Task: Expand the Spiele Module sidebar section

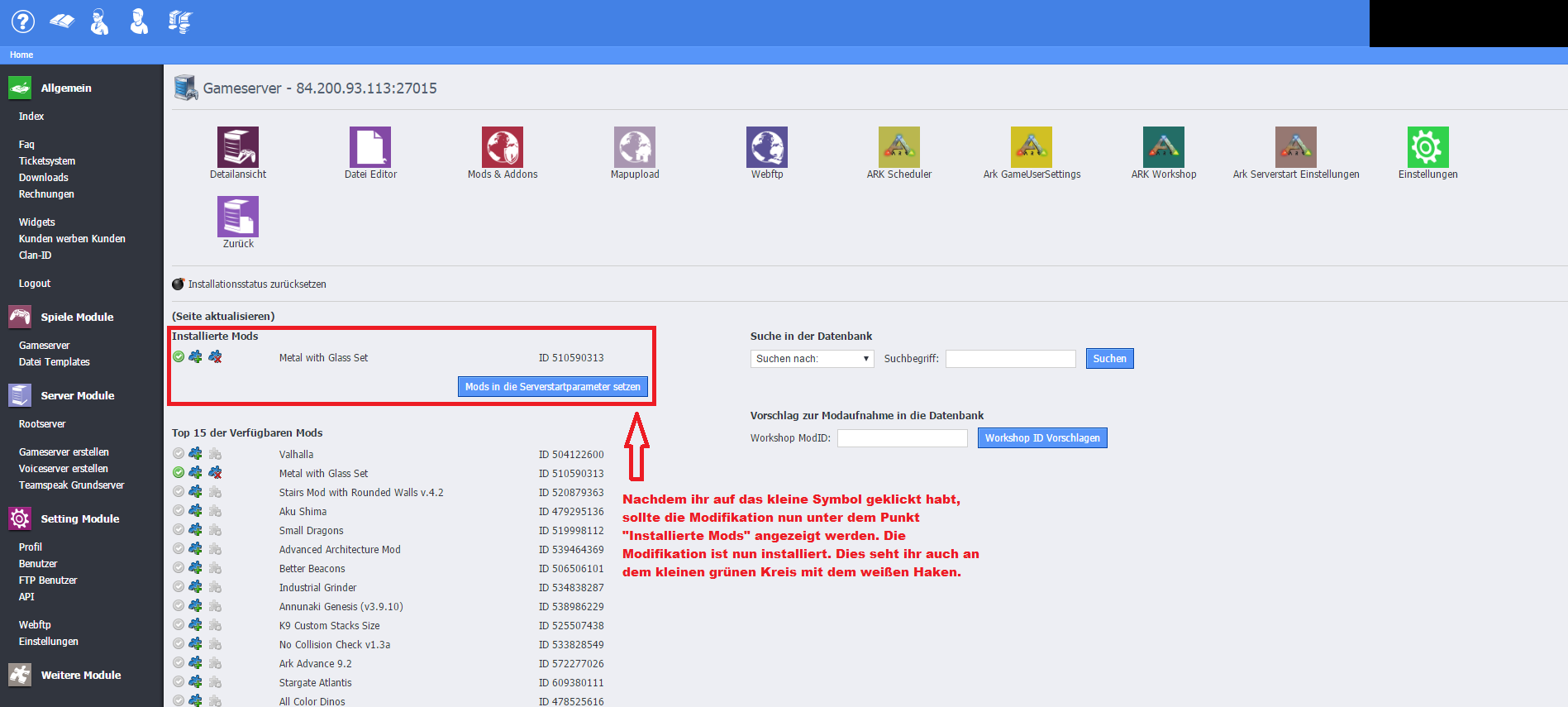Action: [77, 318]
